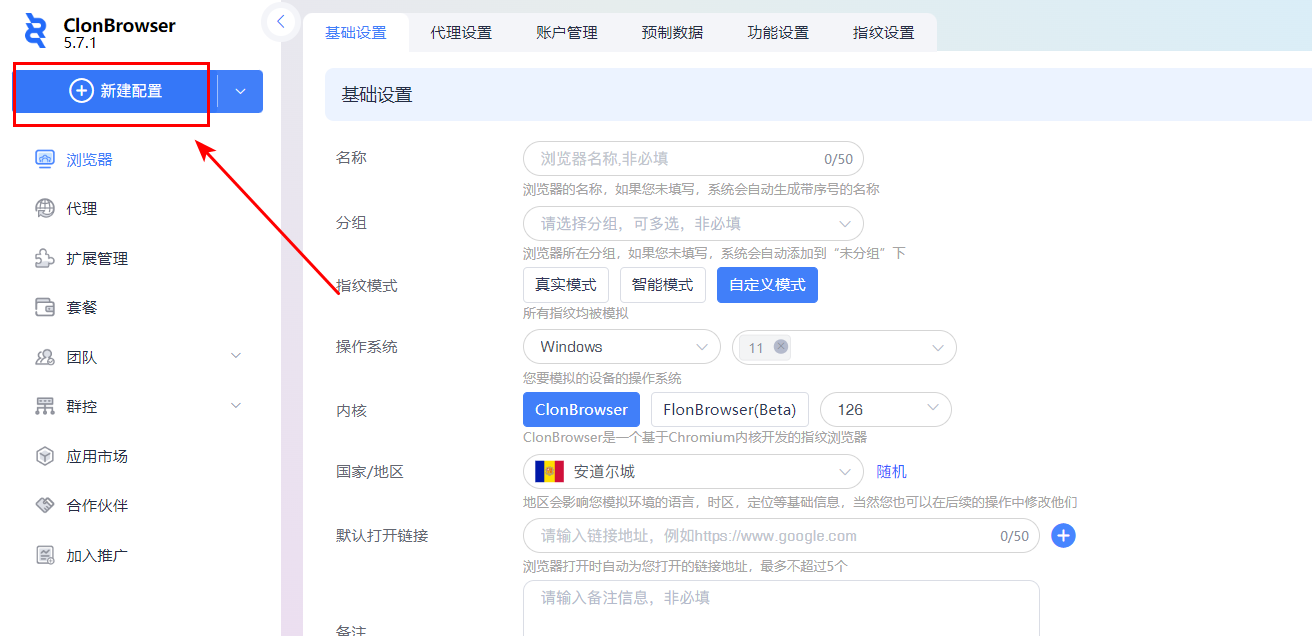
Task: Open dropdown arrow beside 新建配置
Action: point(240,91)
